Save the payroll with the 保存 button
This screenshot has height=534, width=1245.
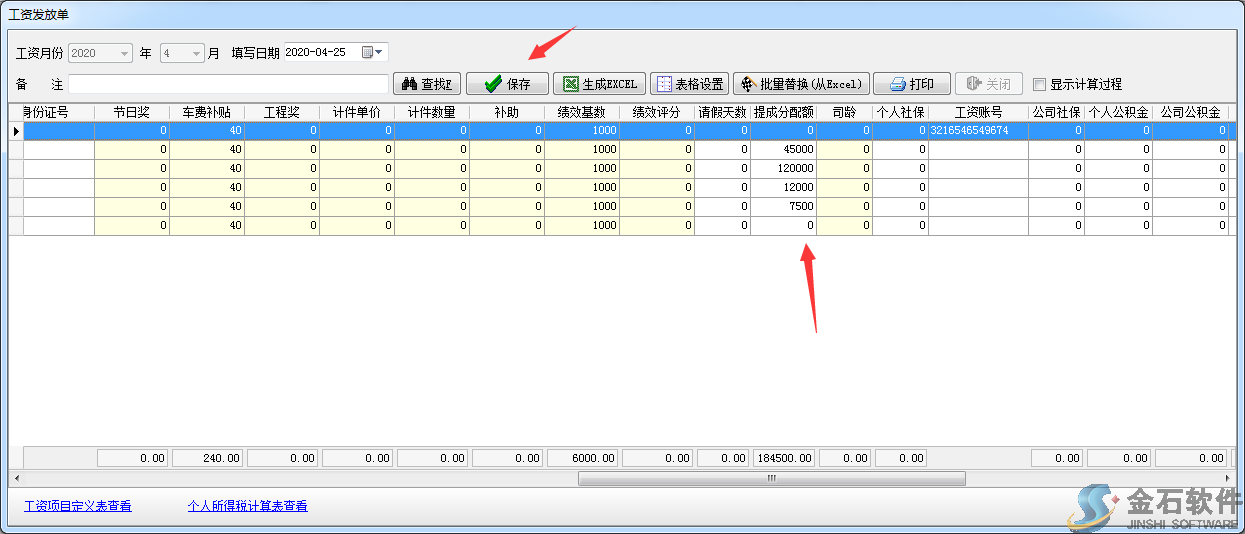[507, 84]
